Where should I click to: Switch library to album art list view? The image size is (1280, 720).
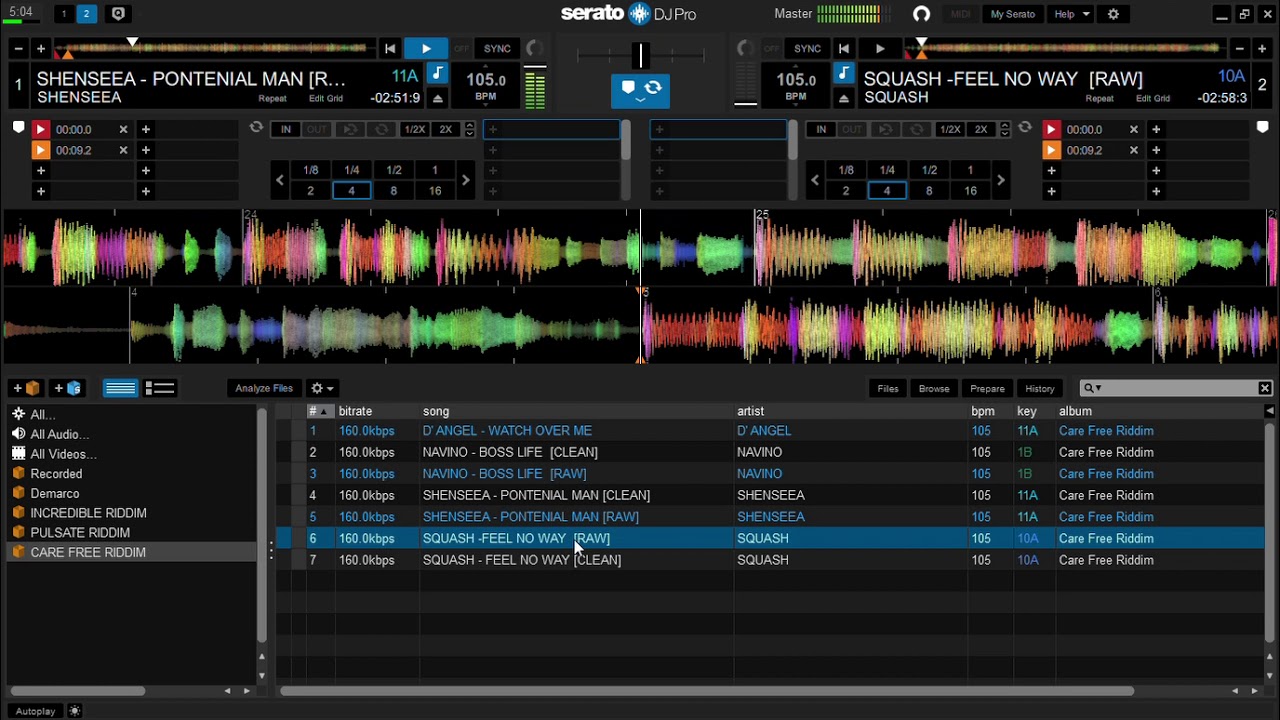tap(160, 388)
